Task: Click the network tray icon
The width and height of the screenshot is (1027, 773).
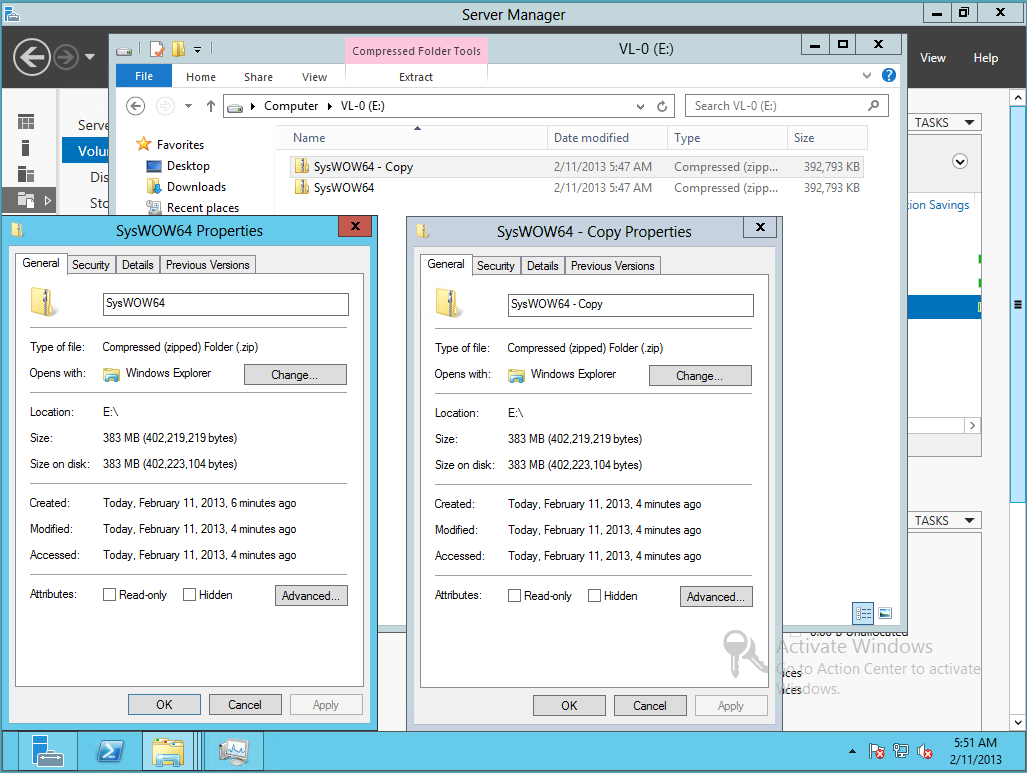Action: pos(901,751)
